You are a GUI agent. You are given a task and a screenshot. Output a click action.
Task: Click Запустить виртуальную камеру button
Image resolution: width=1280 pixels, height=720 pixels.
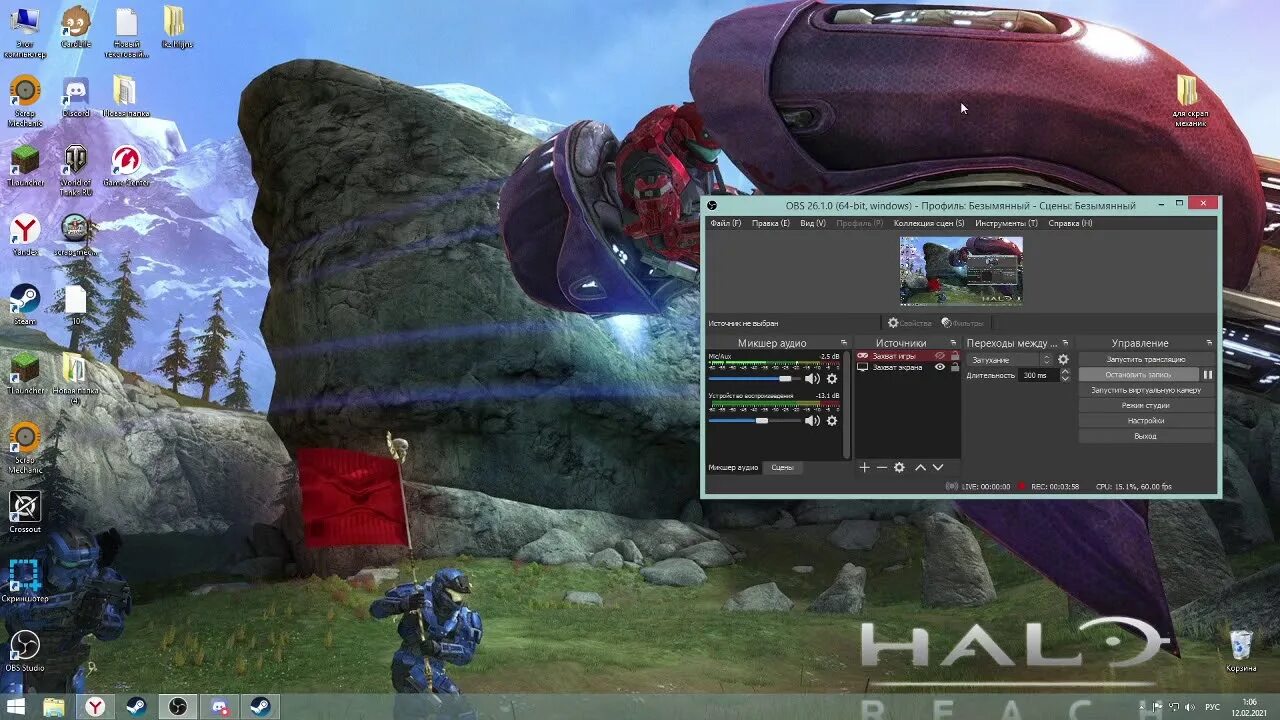click(1146, 390)
